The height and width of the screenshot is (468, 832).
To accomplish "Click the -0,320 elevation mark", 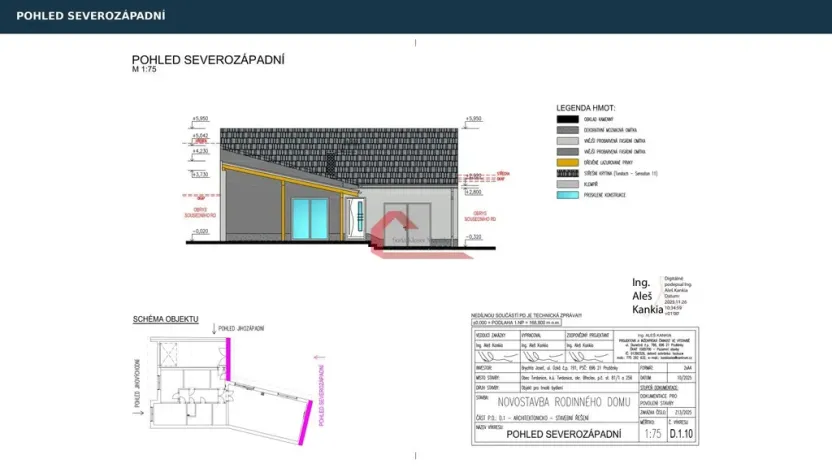I will tap(474, 237).
